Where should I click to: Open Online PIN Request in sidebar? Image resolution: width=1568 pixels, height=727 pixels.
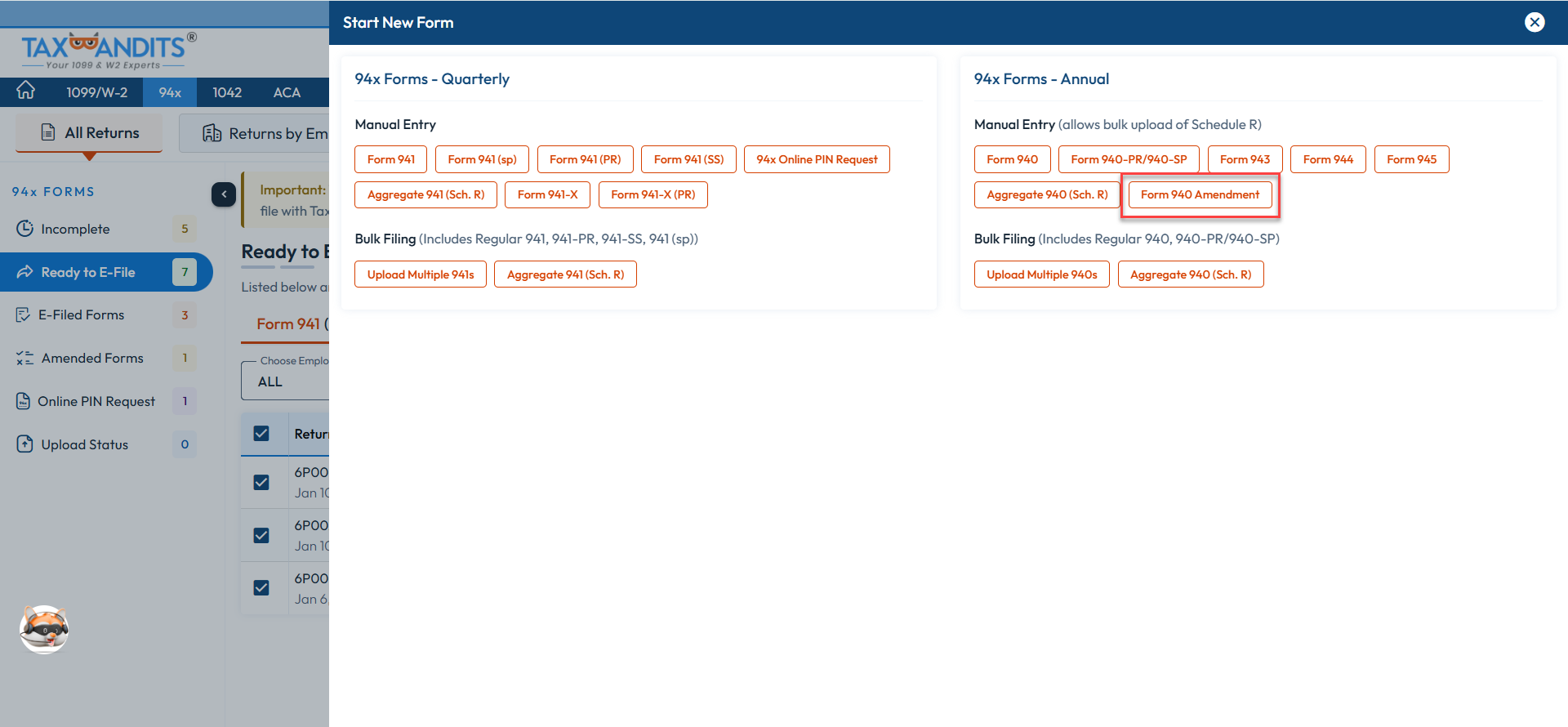106,401
